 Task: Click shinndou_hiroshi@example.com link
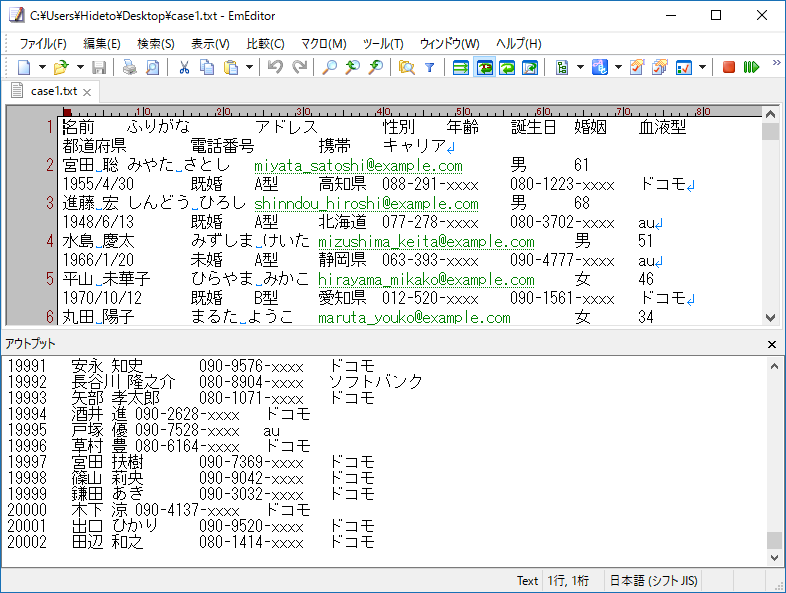pos(366,204)
